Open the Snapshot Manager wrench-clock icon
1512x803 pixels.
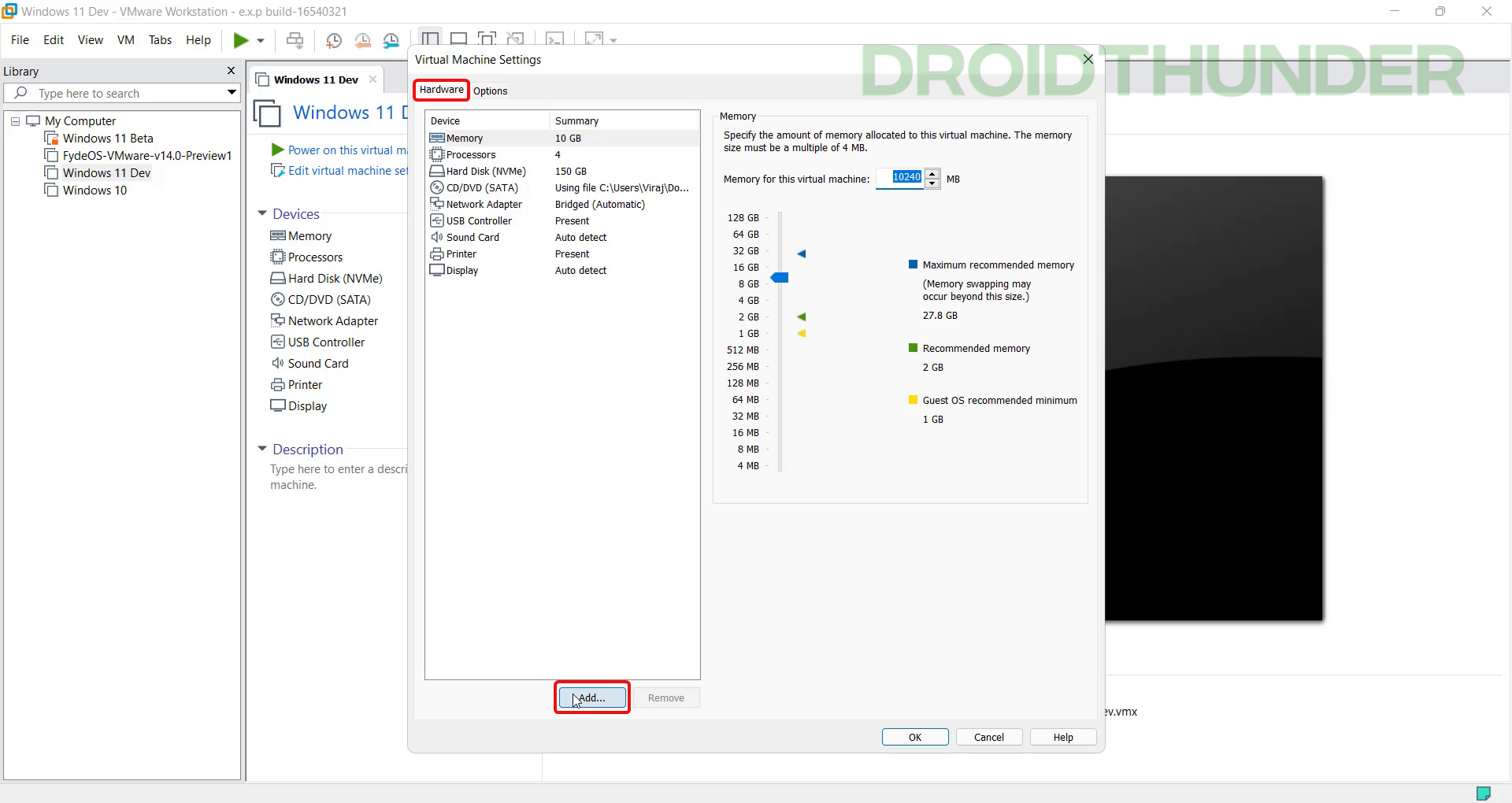pos(391,40)
